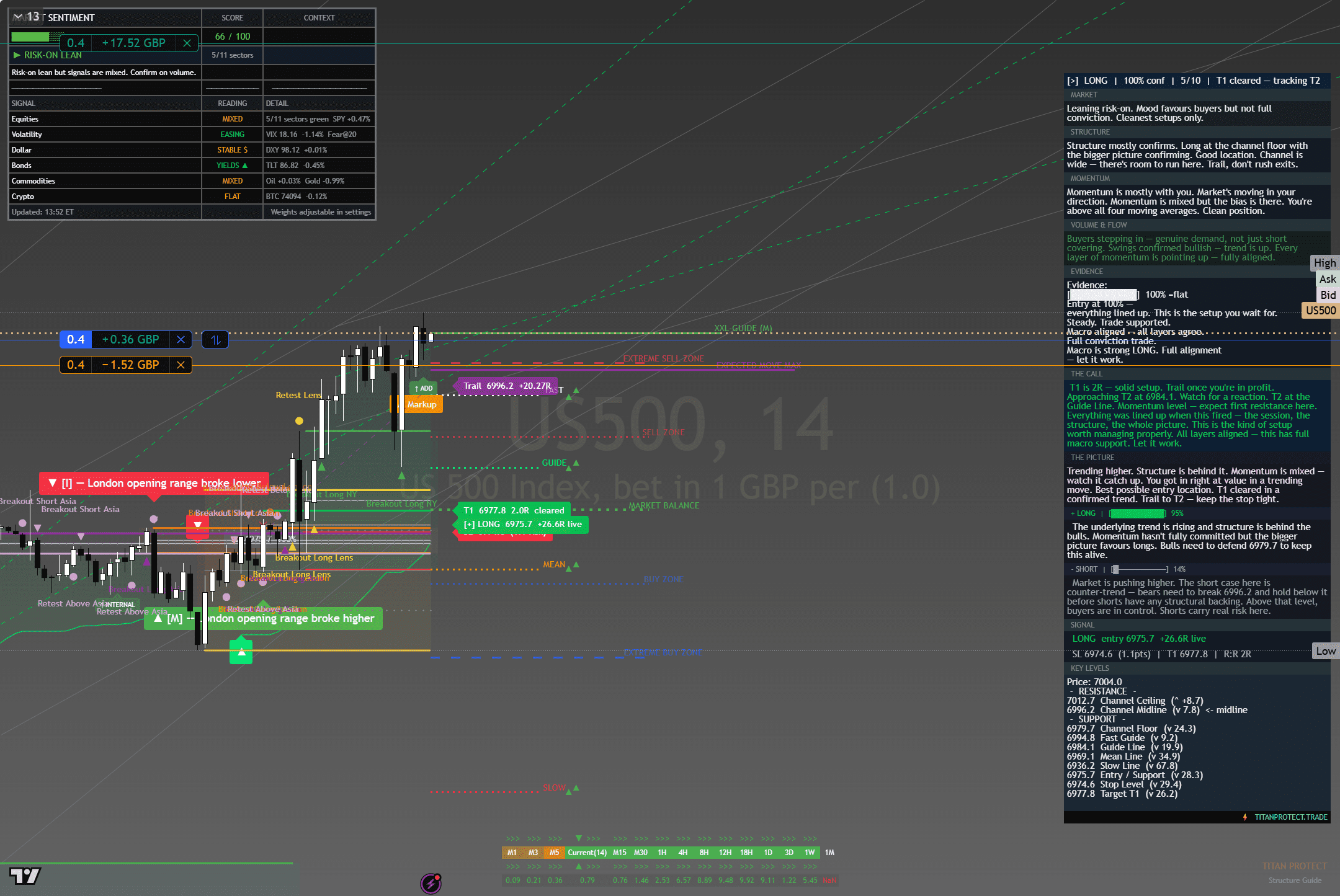
Task: Click the LONG entry 6975.7 signal line
Action: coord(1139,639)
